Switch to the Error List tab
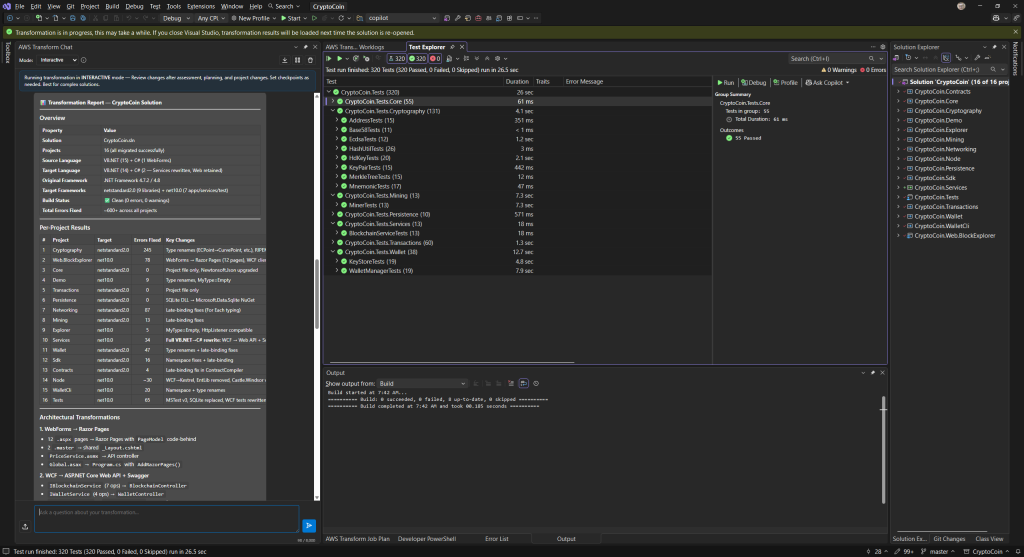This screenshot has width=1024, height=557. point(496,539)
